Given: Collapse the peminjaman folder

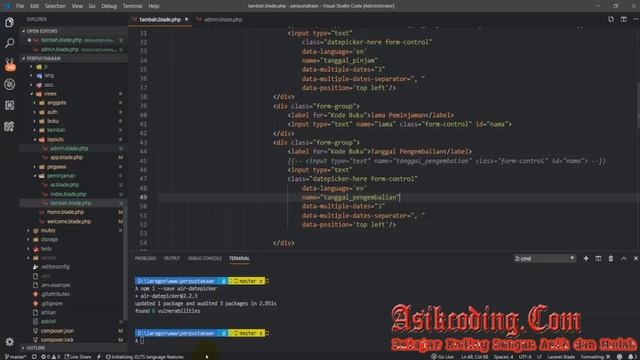Looking at the screenshot, I should pos(61,176).
